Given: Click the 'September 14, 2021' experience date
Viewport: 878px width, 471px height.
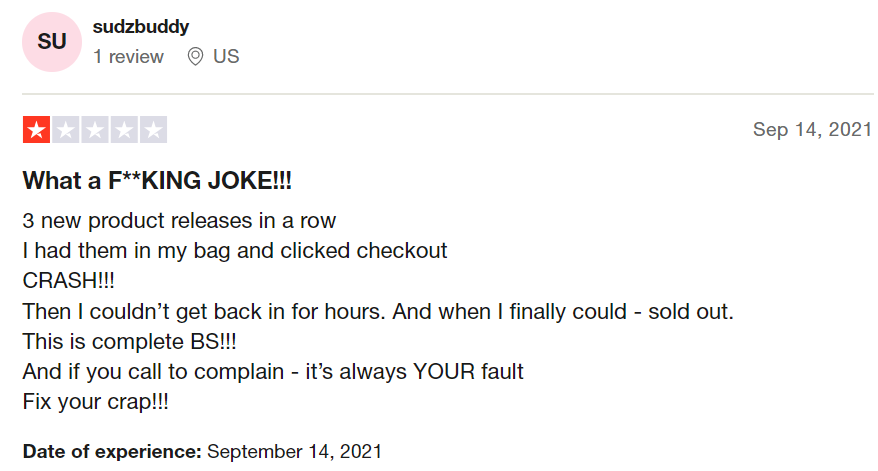Looking at the screenshot, I should click(x=295, y=451).
